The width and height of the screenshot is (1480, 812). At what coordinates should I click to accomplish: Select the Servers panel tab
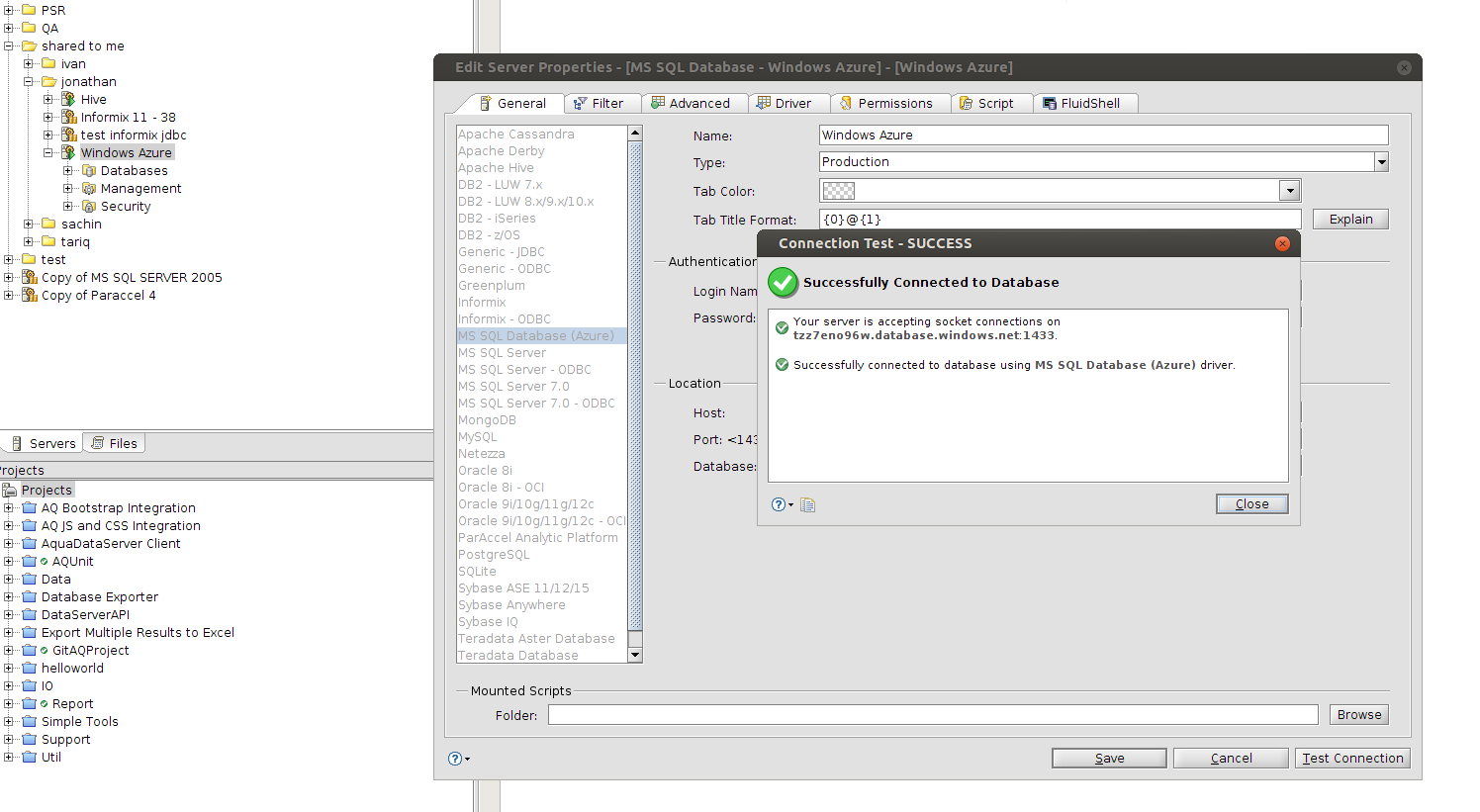pos(43,443)
